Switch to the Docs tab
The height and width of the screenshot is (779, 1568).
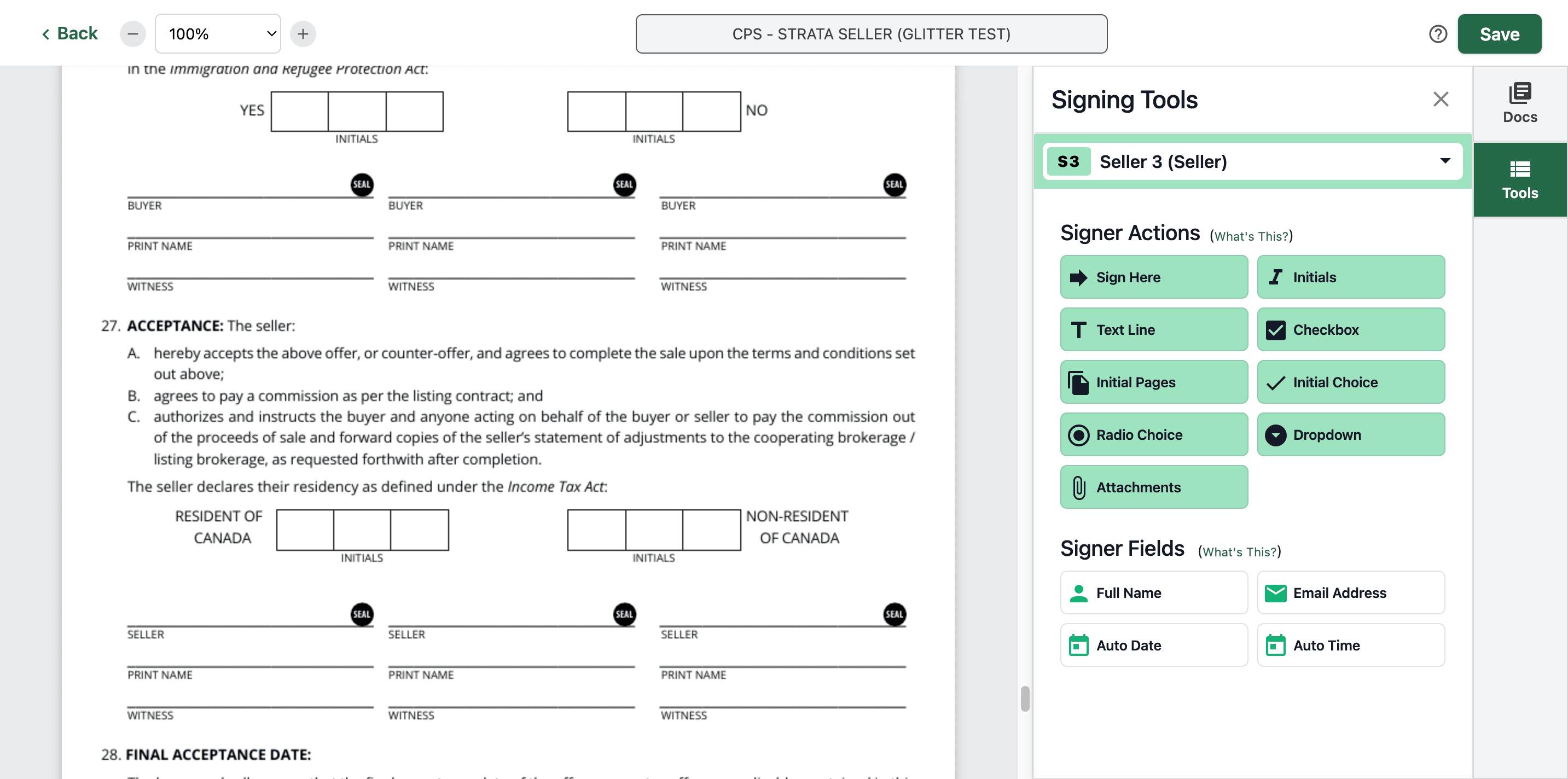tap(1520, 103)
